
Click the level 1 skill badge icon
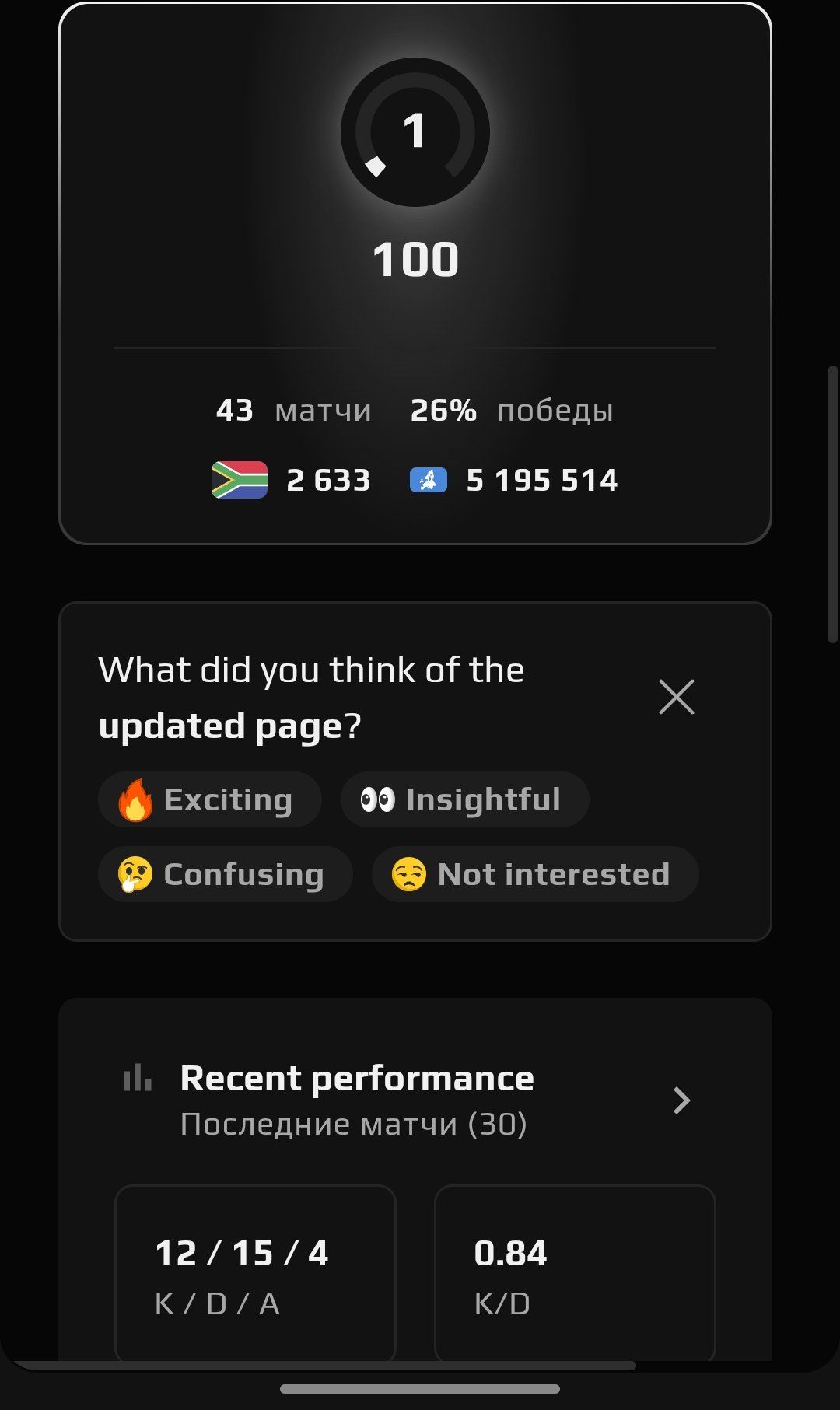pyautogui.click(x=415, y=132)
